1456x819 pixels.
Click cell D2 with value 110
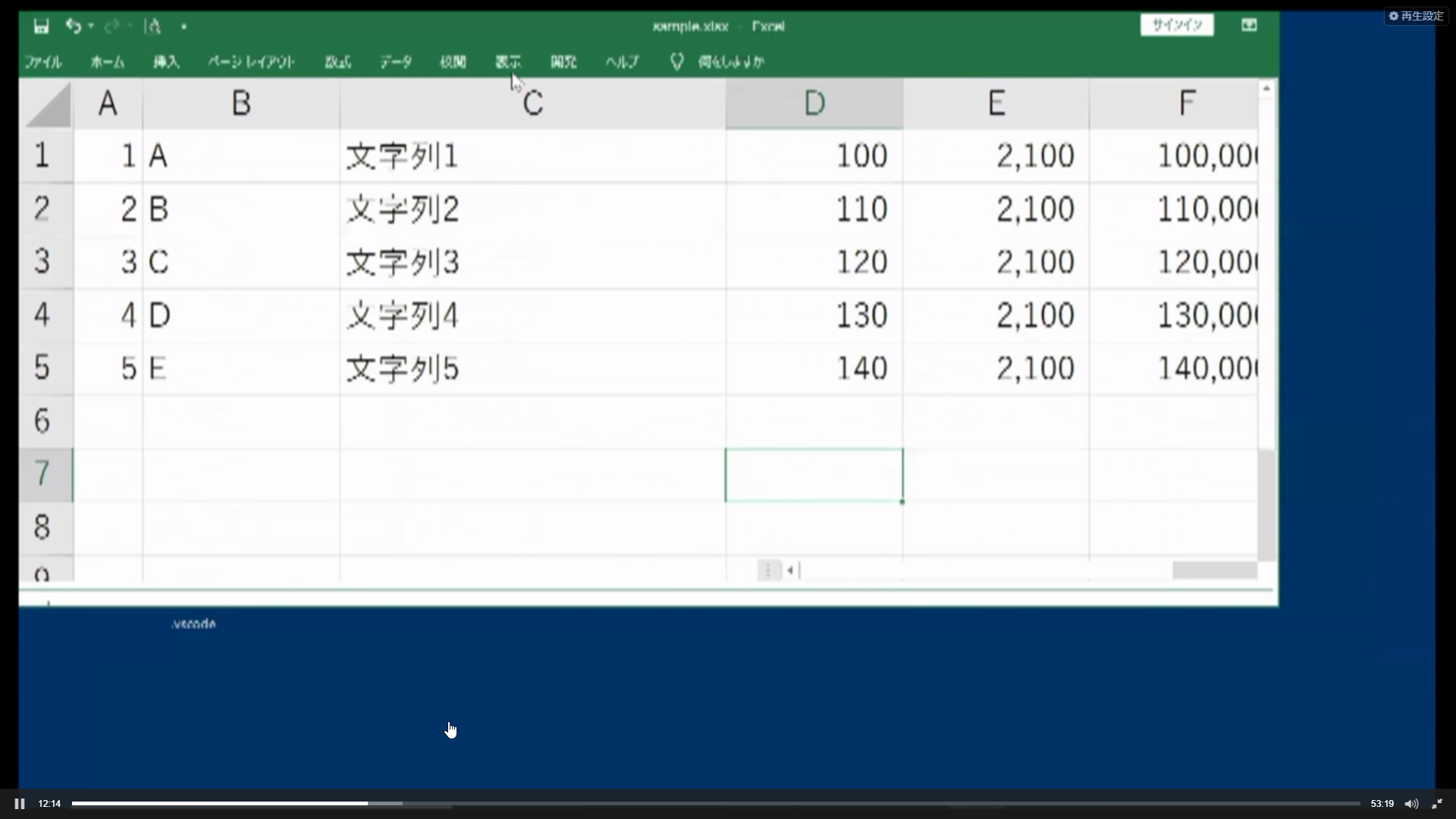(x=814, y=209)
